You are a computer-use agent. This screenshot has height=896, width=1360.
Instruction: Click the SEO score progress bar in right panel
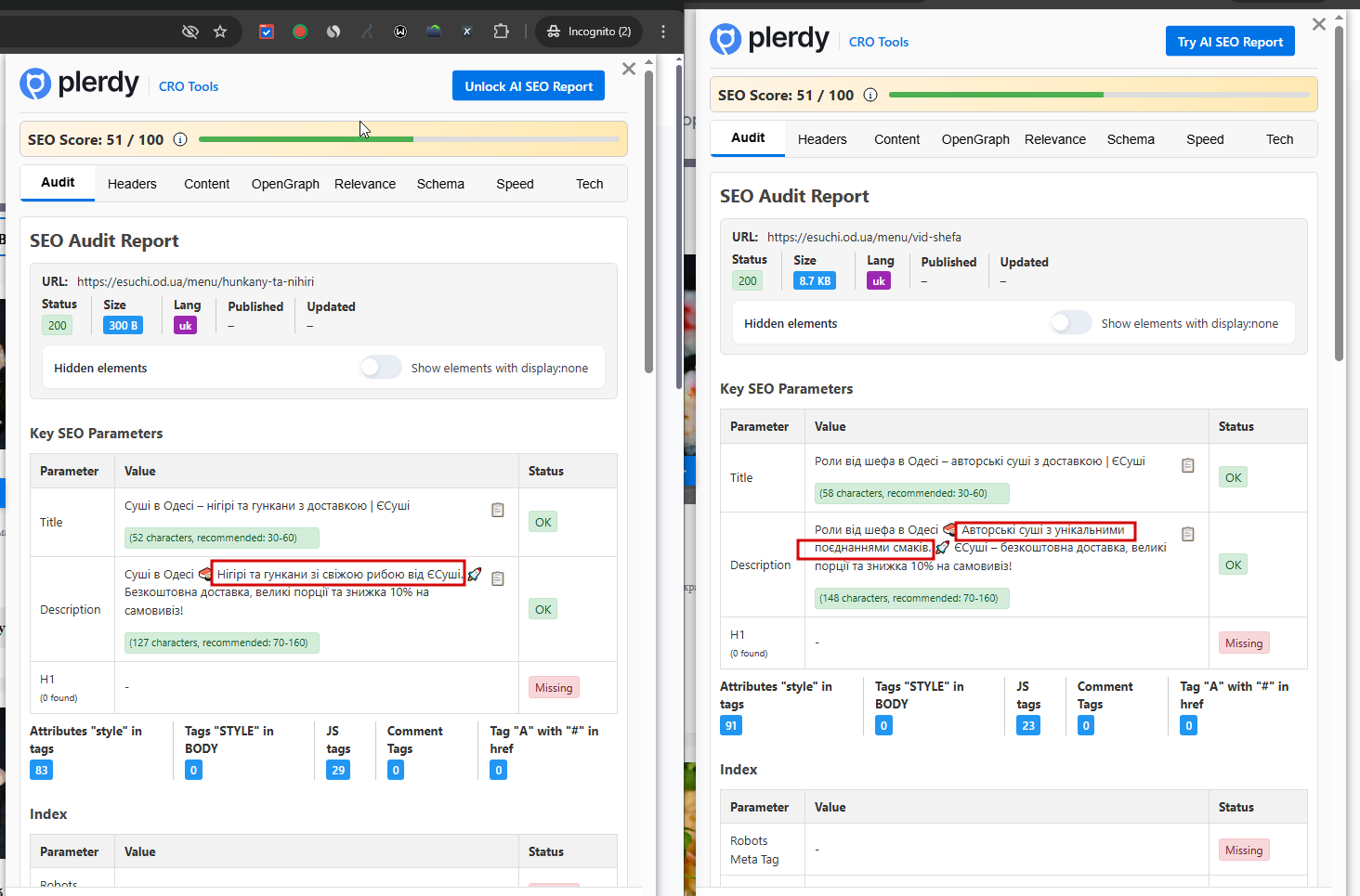[1099, 95]
